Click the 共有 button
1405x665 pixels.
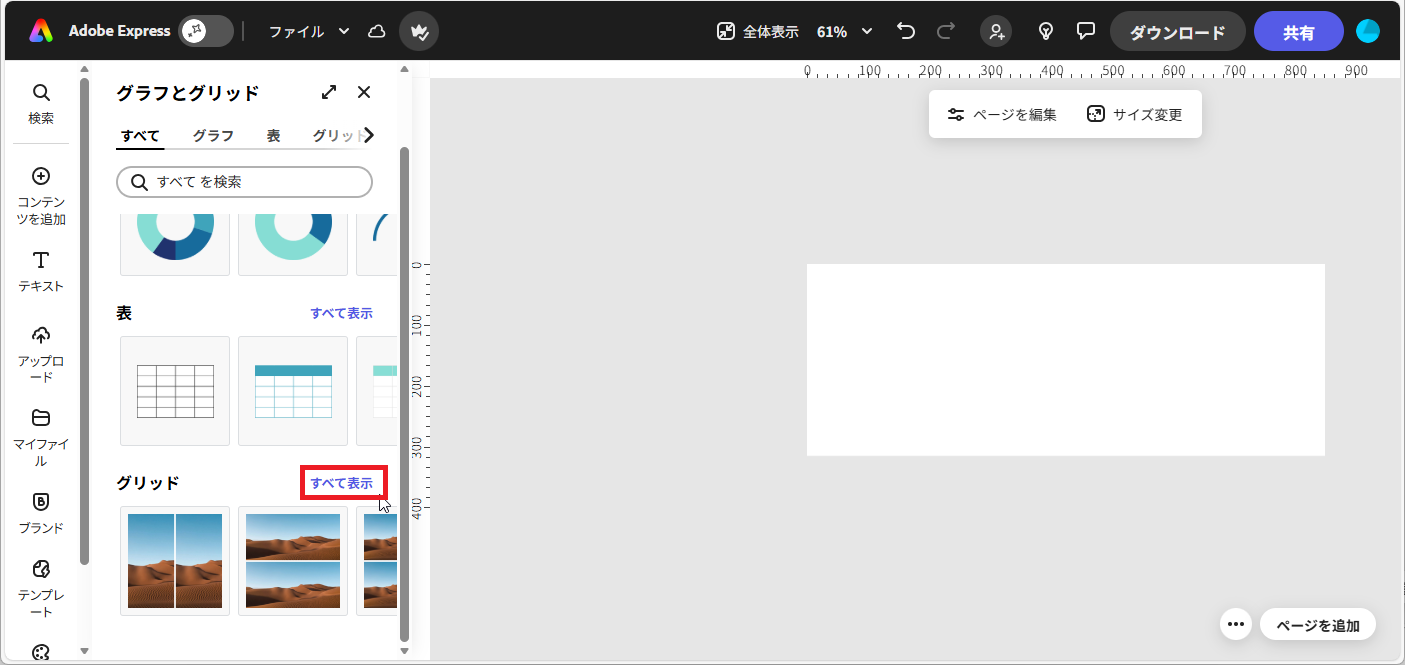pos(1298,31)
